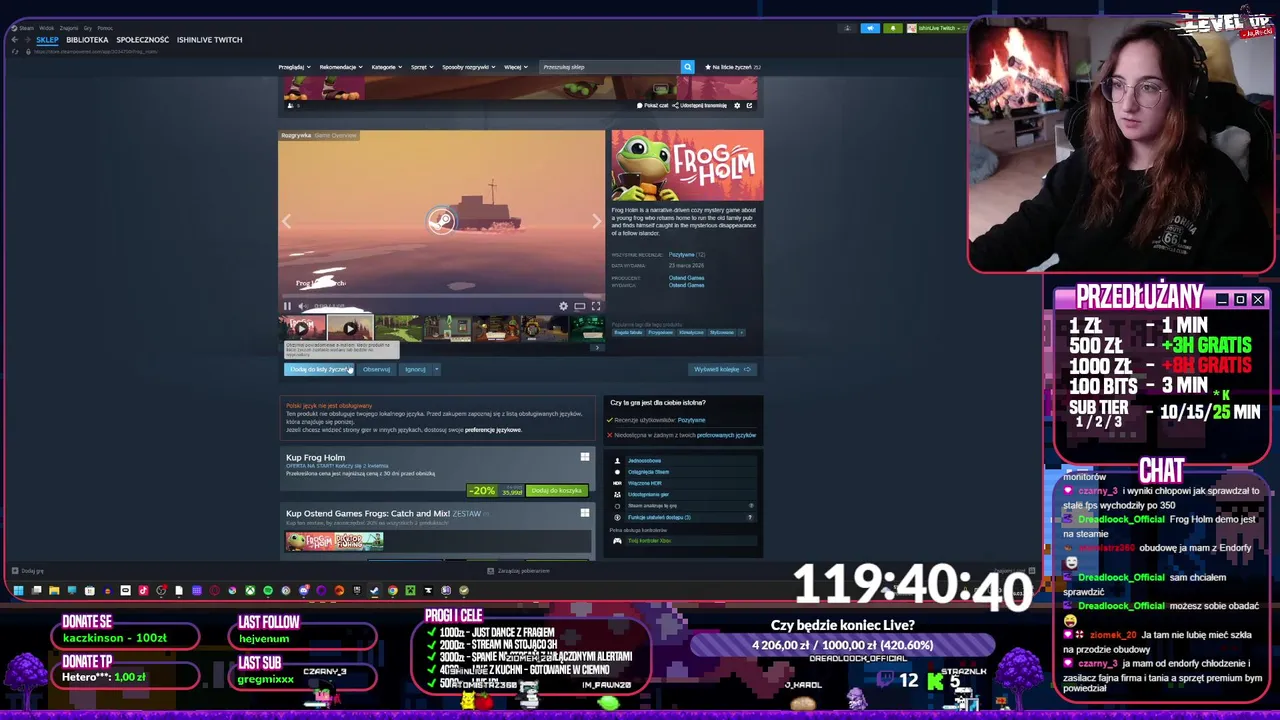Open Frog Holm Desktop Fishing bundle image

click(334, 542)
